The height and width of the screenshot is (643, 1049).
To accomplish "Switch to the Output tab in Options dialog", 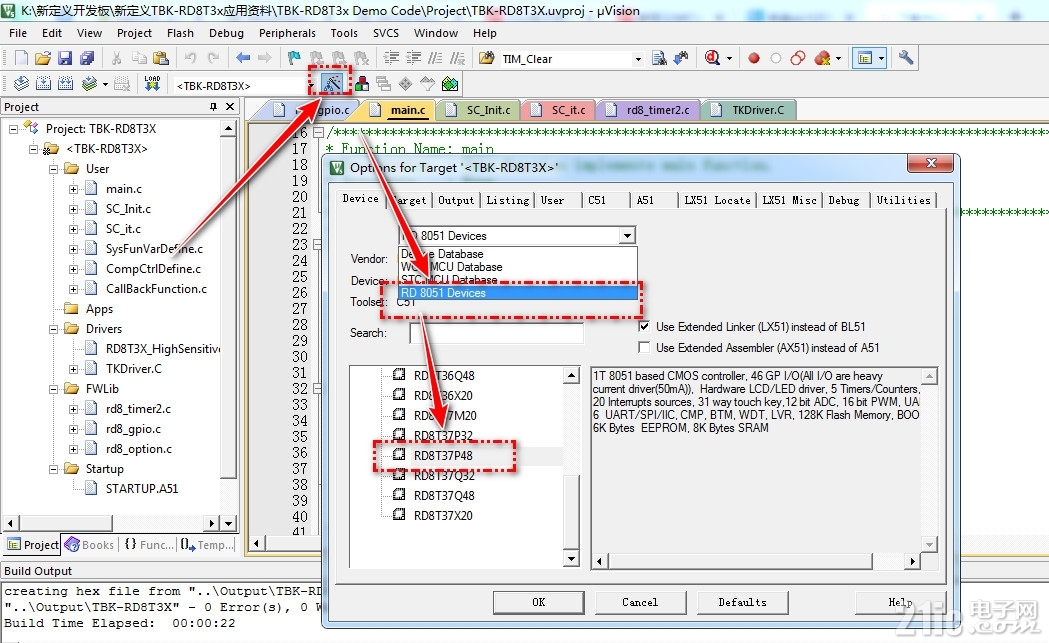I will tap(456, 200).
